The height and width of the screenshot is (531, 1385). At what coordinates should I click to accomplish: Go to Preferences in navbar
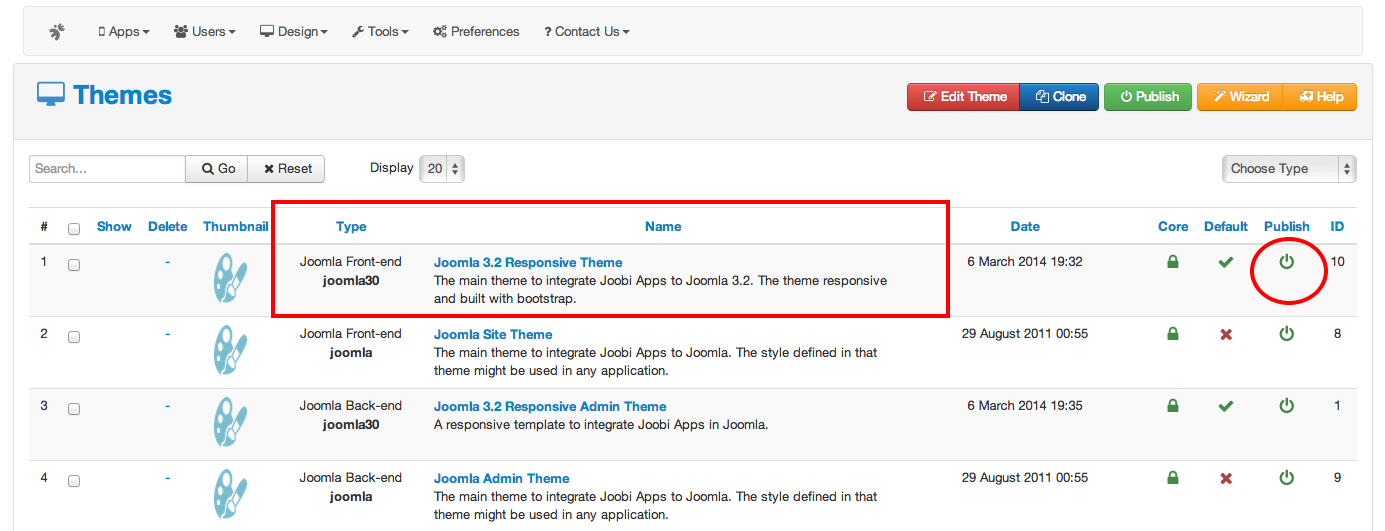tap(476, 32)
